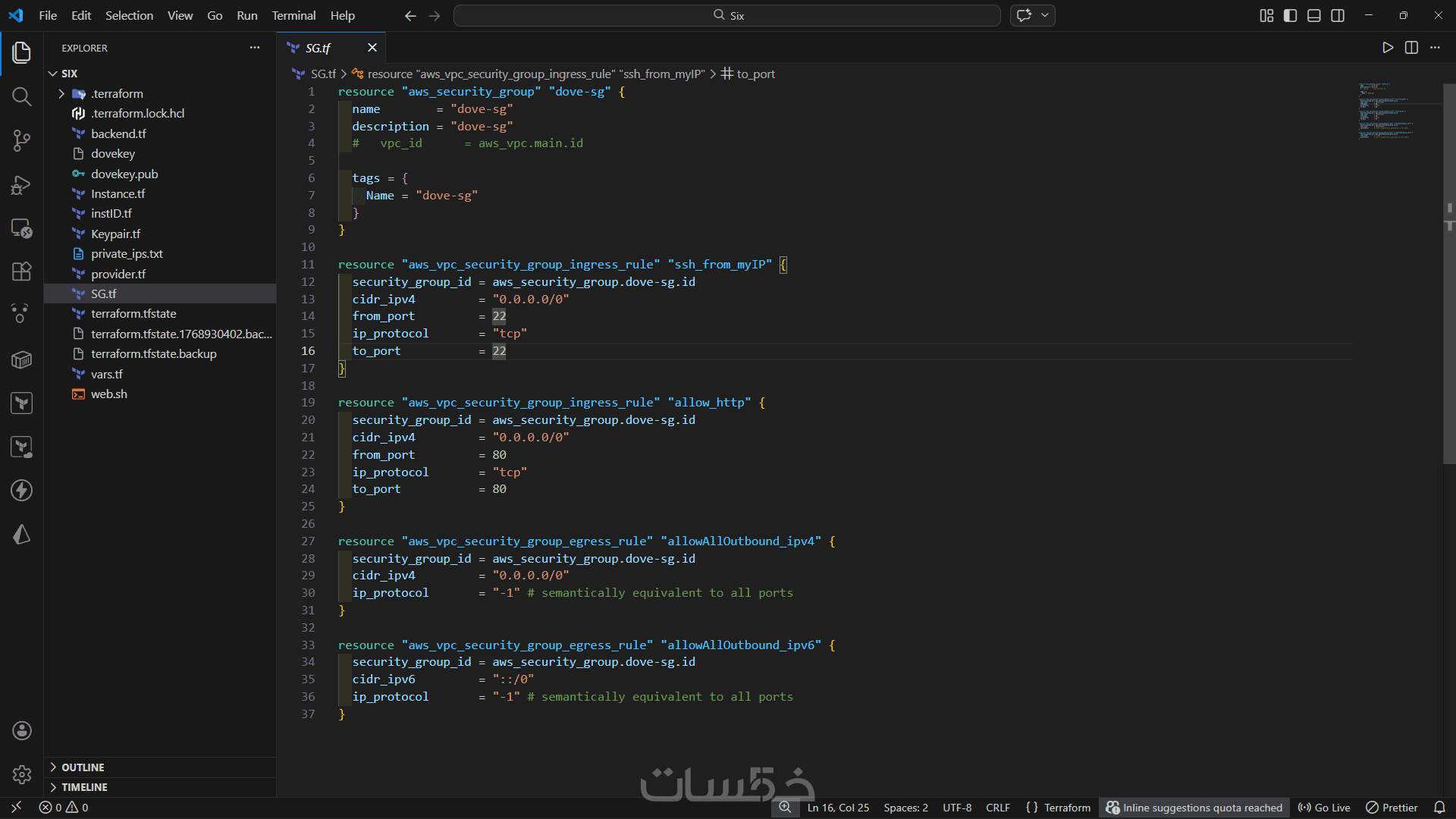The width and height of the screenshot is (1456, 819).
Task: Open Accounts icon in activity bar
Action: 21,730
